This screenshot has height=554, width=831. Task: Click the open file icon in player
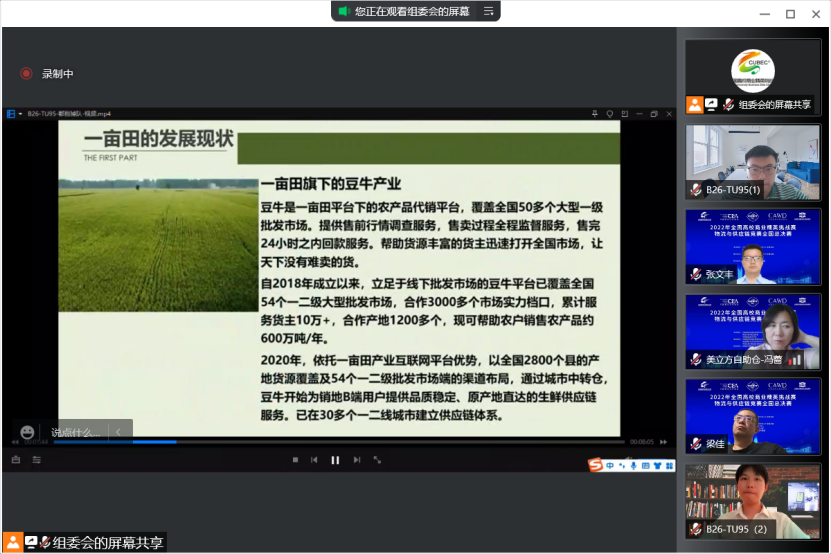pos(16,460)
